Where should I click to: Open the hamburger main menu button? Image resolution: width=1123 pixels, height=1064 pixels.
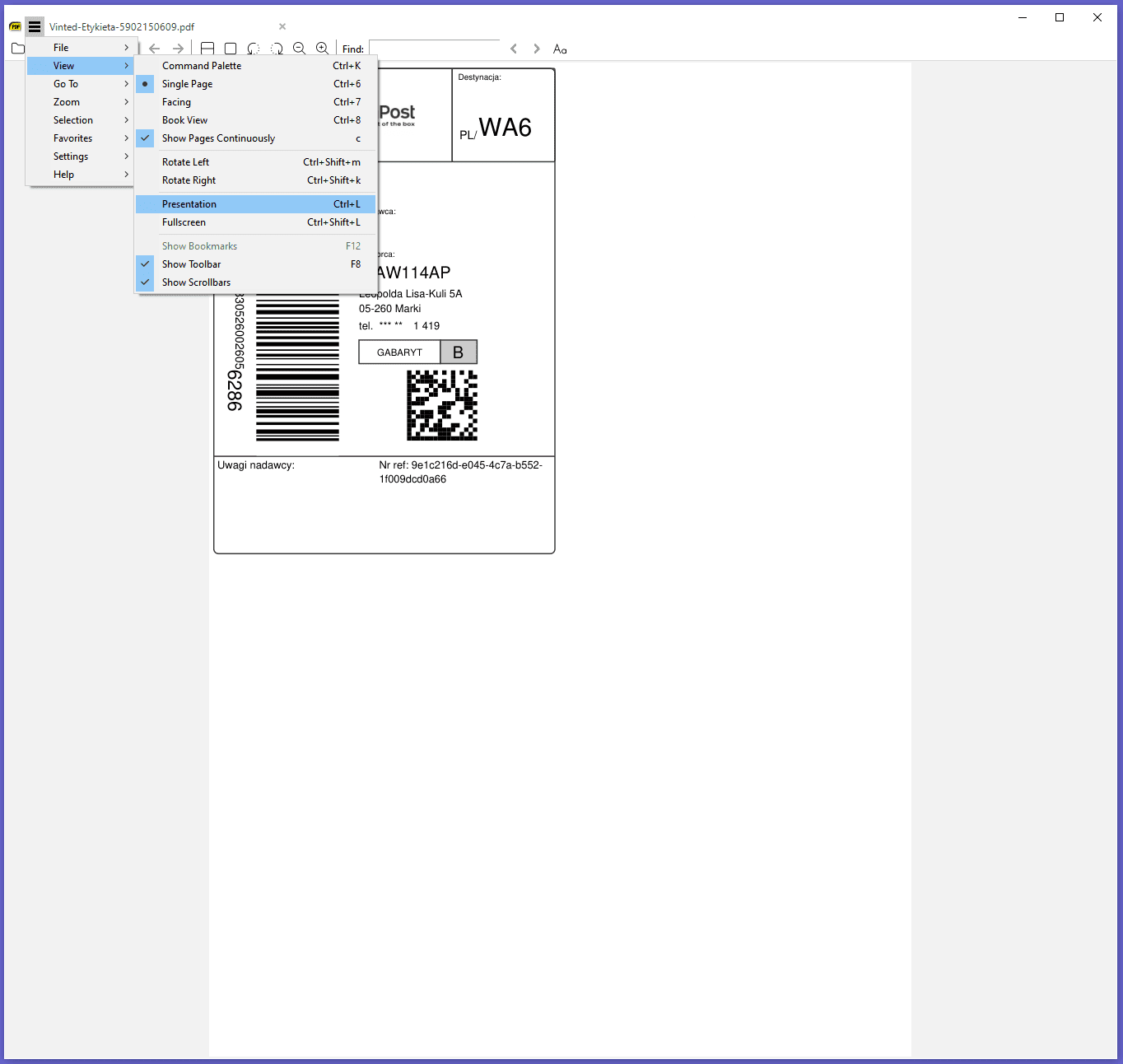click(x=35, y=26)
